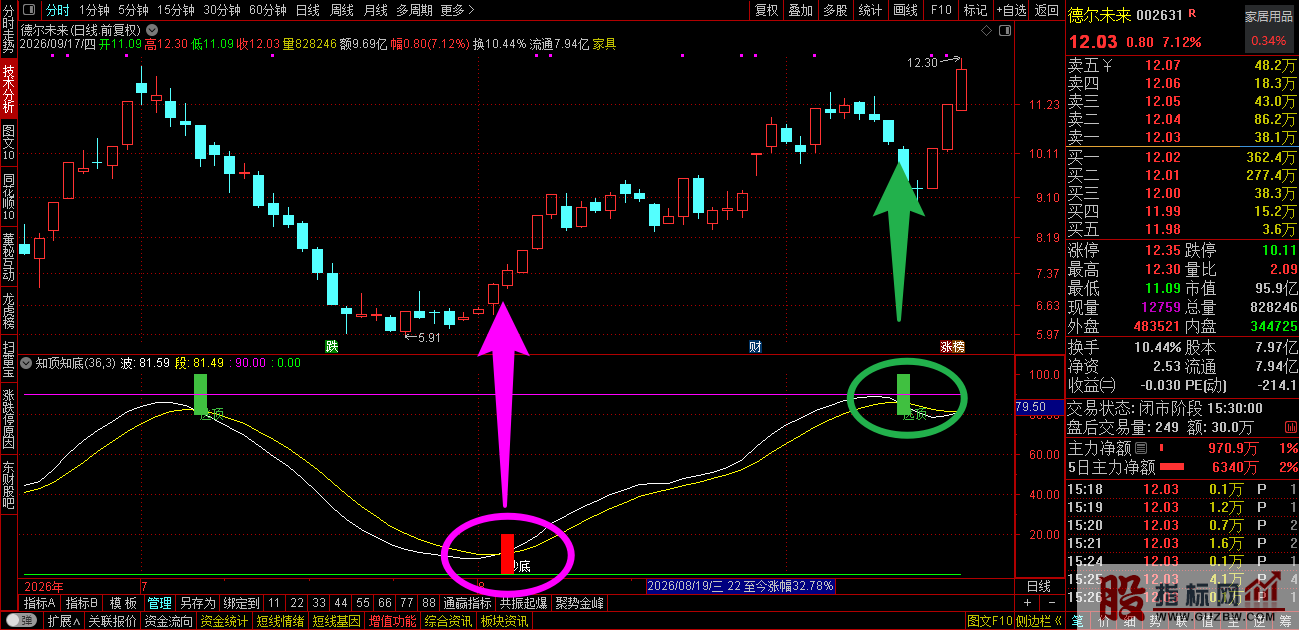Click the circled arrow beside 德尔未来(日线,前复权)

coord(150,31)
